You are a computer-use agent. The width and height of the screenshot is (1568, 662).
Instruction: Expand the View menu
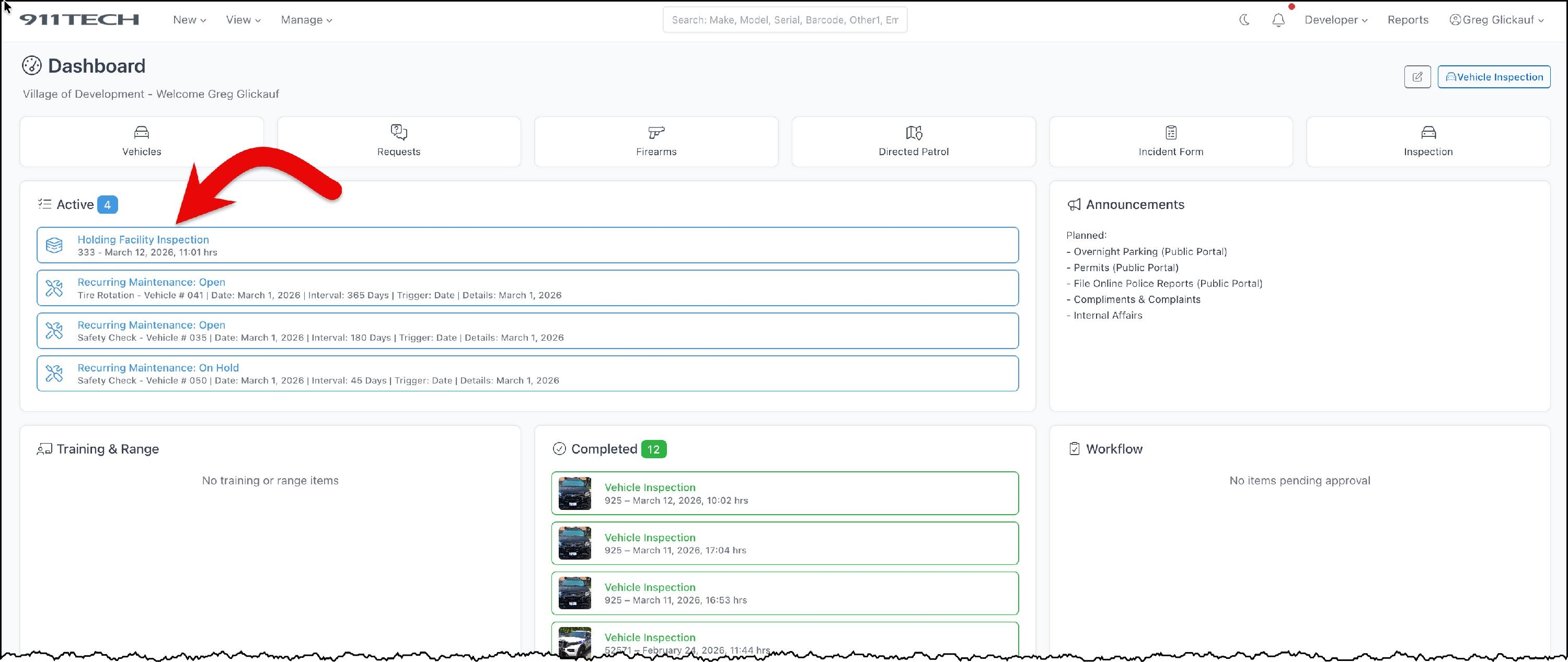point(243,20)
